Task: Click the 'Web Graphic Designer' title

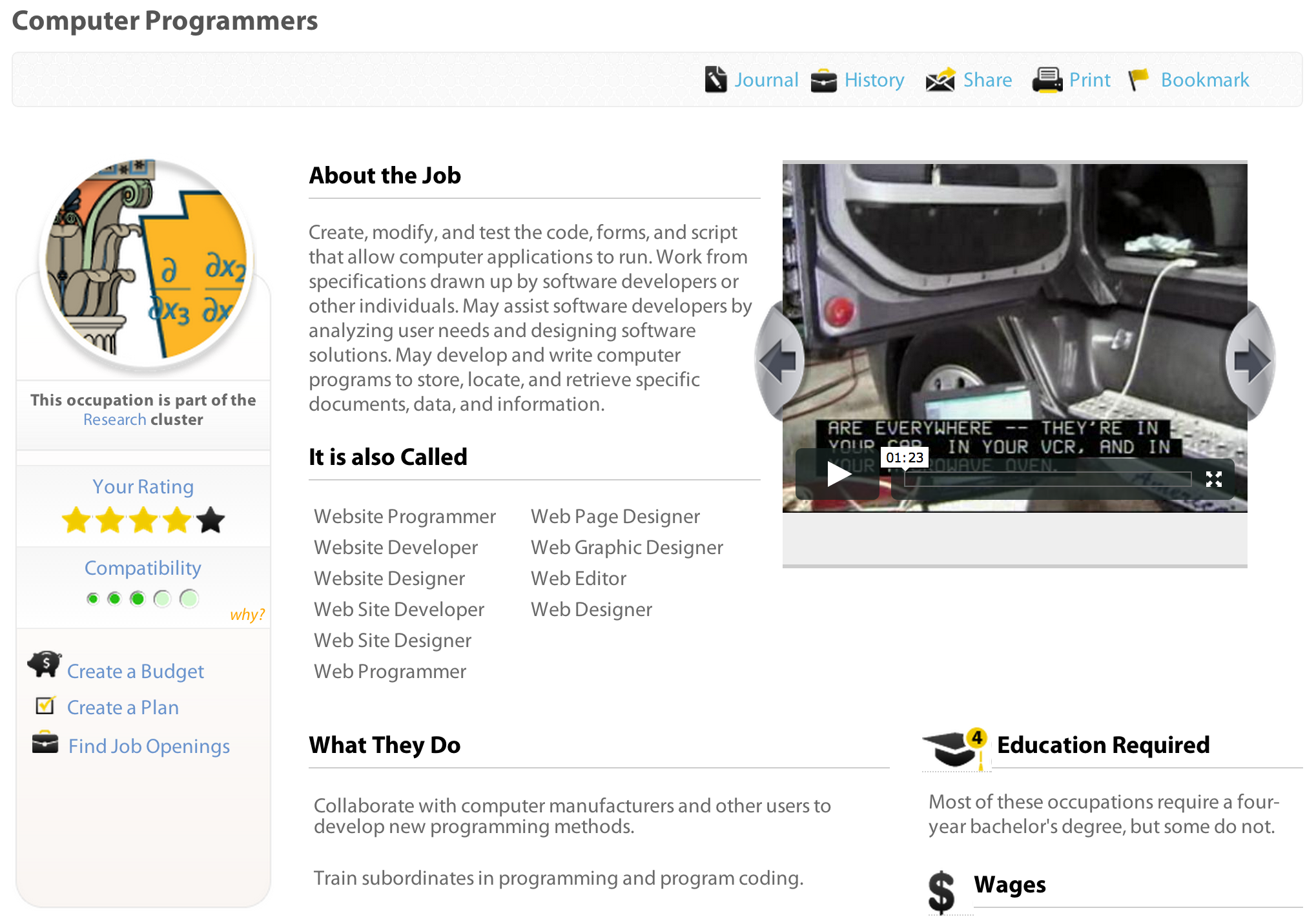Action: 627,547
